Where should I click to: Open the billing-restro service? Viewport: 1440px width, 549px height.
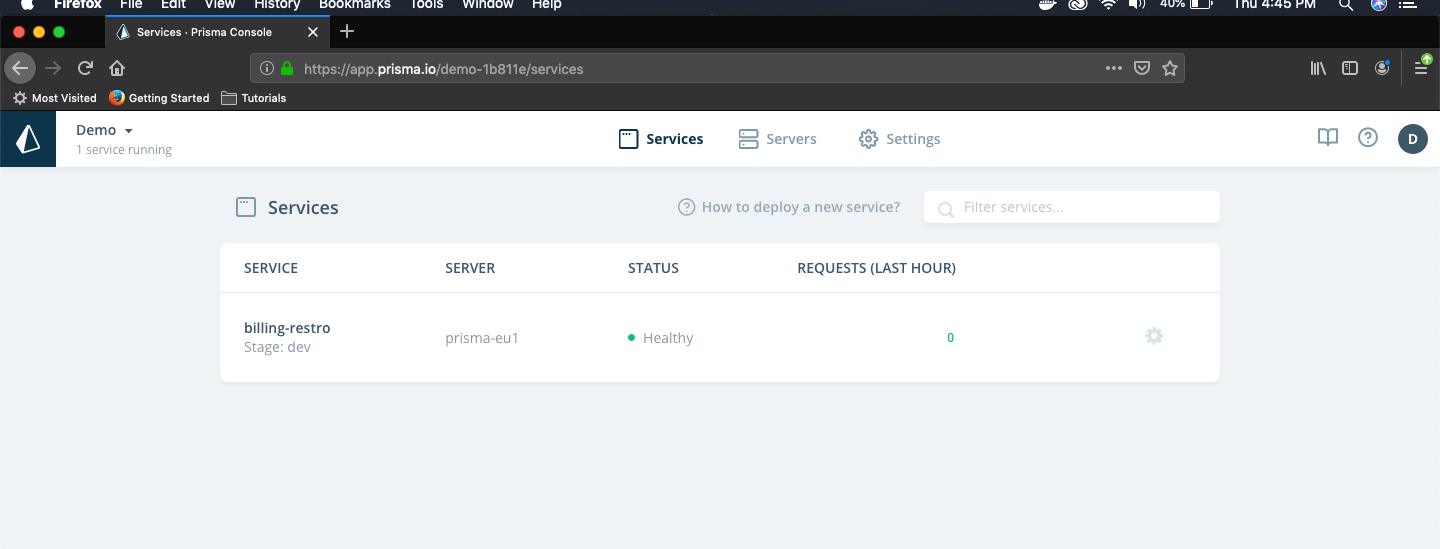click(x=287, y=328)
